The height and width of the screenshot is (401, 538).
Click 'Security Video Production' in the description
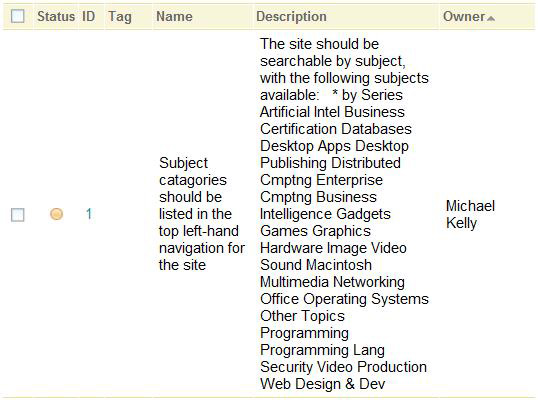tap(343, 367)
